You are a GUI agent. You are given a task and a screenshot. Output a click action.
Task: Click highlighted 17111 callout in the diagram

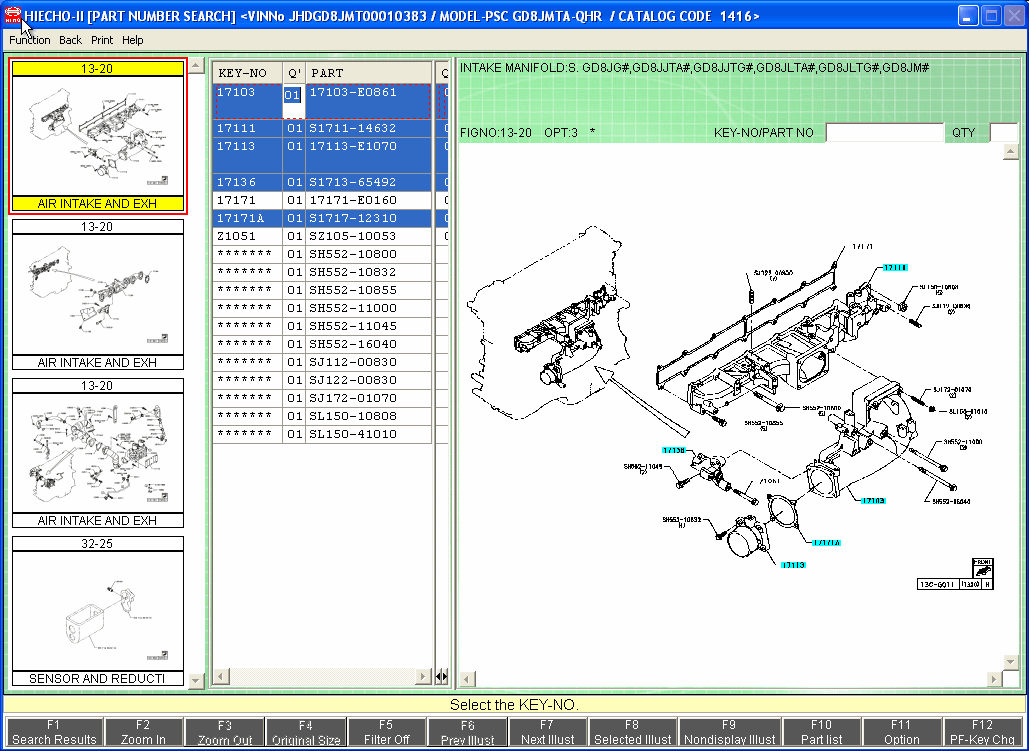[x=895, y=268]
